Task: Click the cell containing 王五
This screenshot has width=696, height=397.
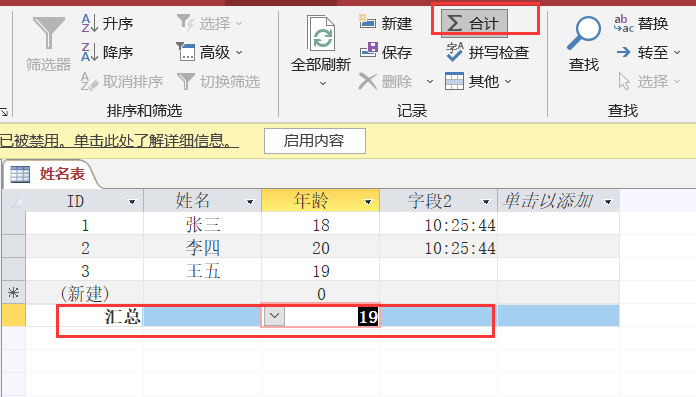Action: (202, 270)
